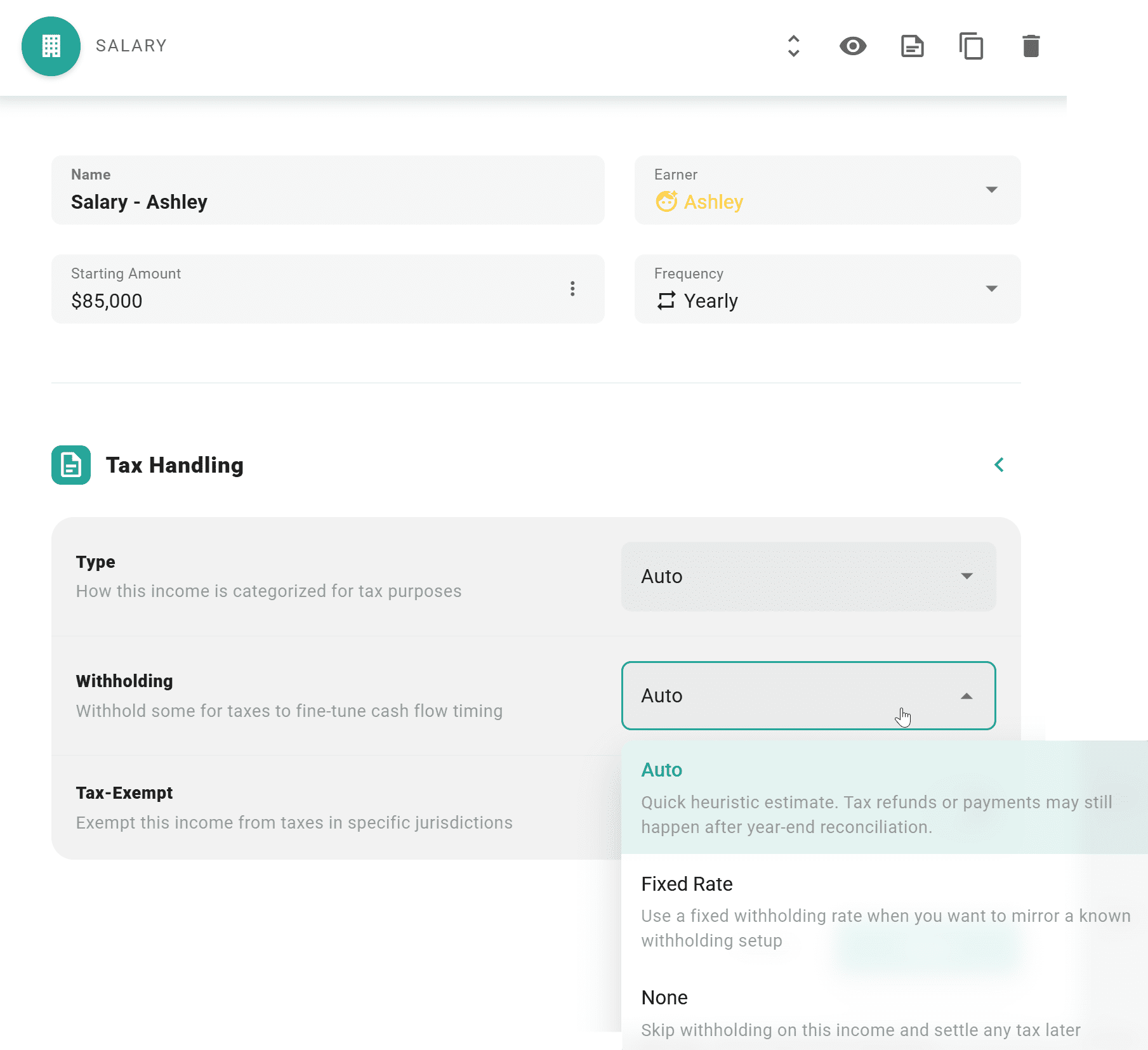The width and height of the screenshot is (1148, 1050).
Task: Click the Tax Handling document icon
Action: point(71,465)
